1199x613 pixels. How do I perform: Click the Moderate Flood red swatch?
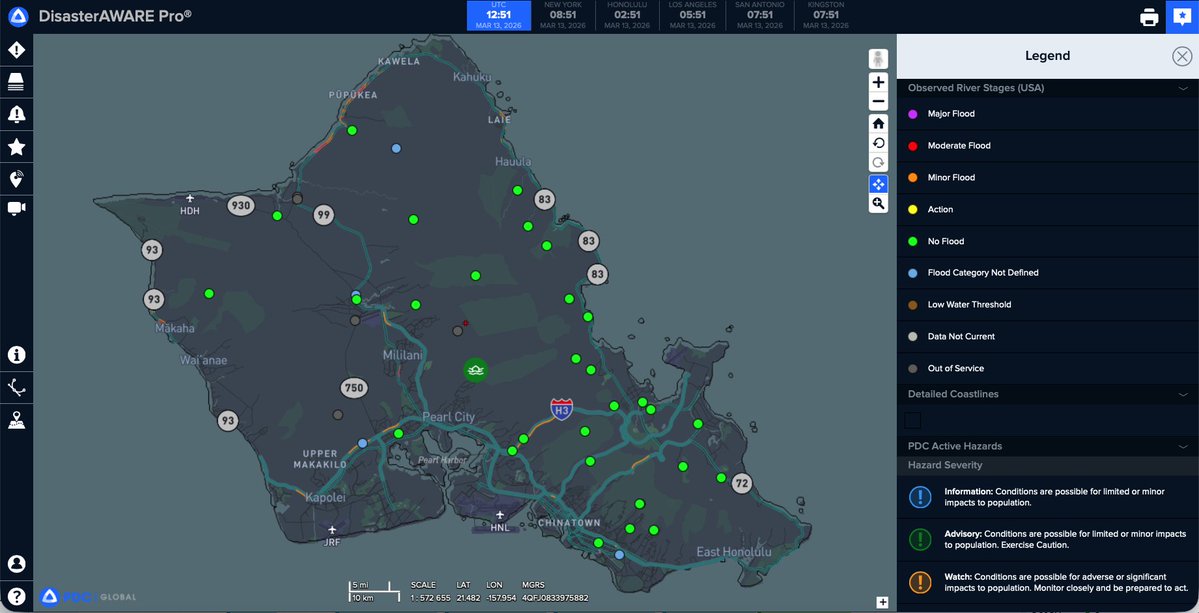(912, 146)
